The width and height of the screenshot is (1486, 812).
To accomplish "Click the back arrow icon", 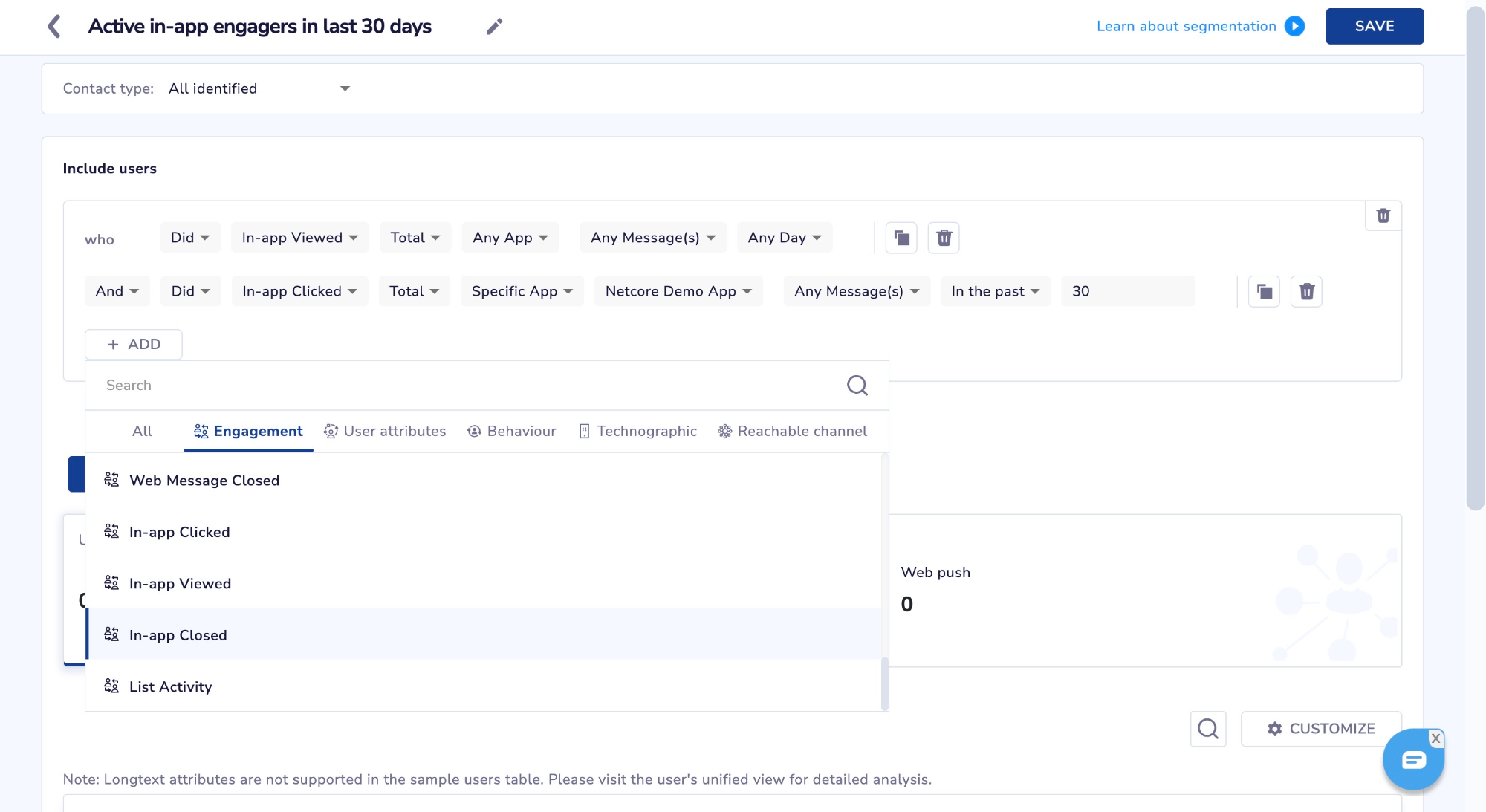I will (53, 26).
